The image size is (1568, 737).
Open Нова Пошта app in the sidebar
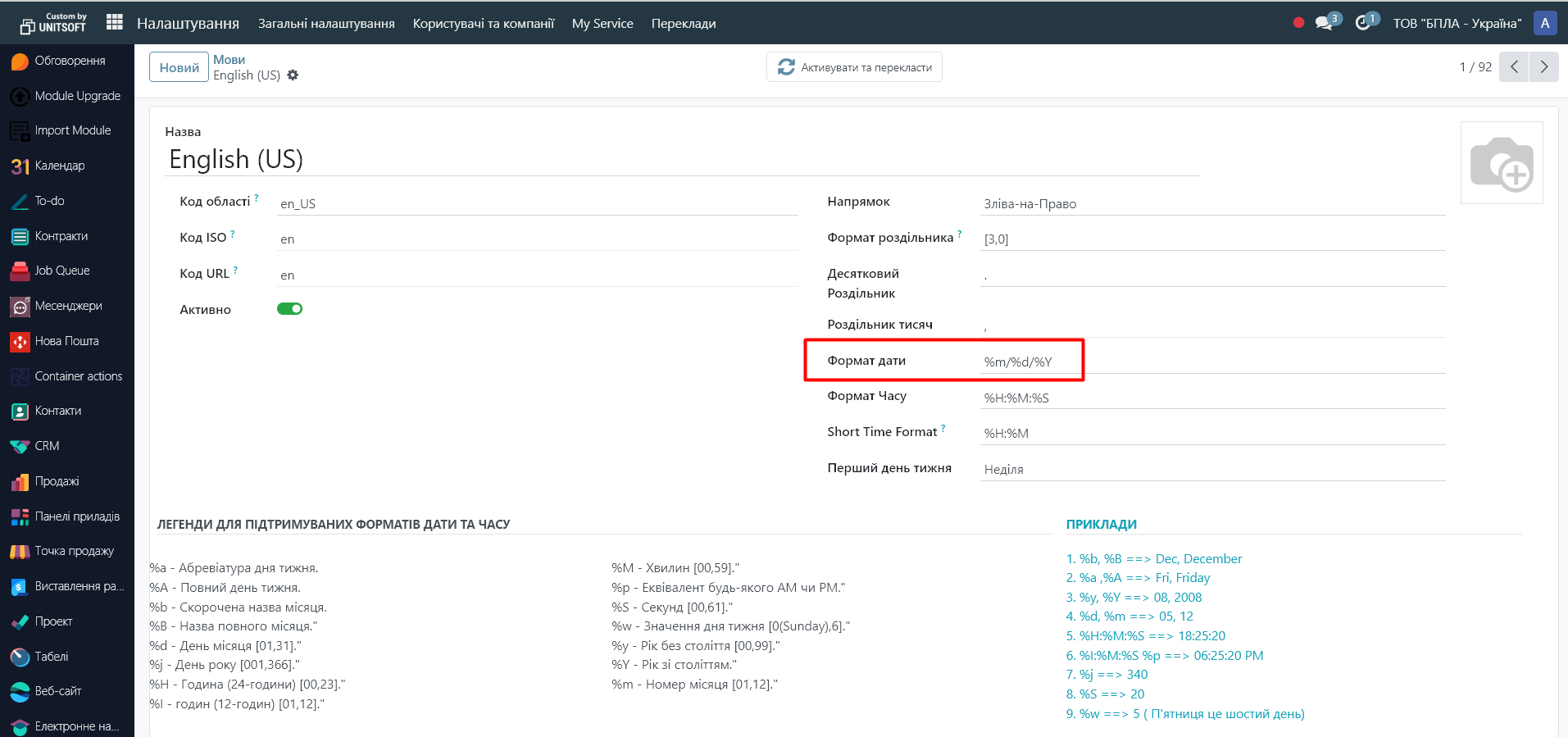coord(66,341)
